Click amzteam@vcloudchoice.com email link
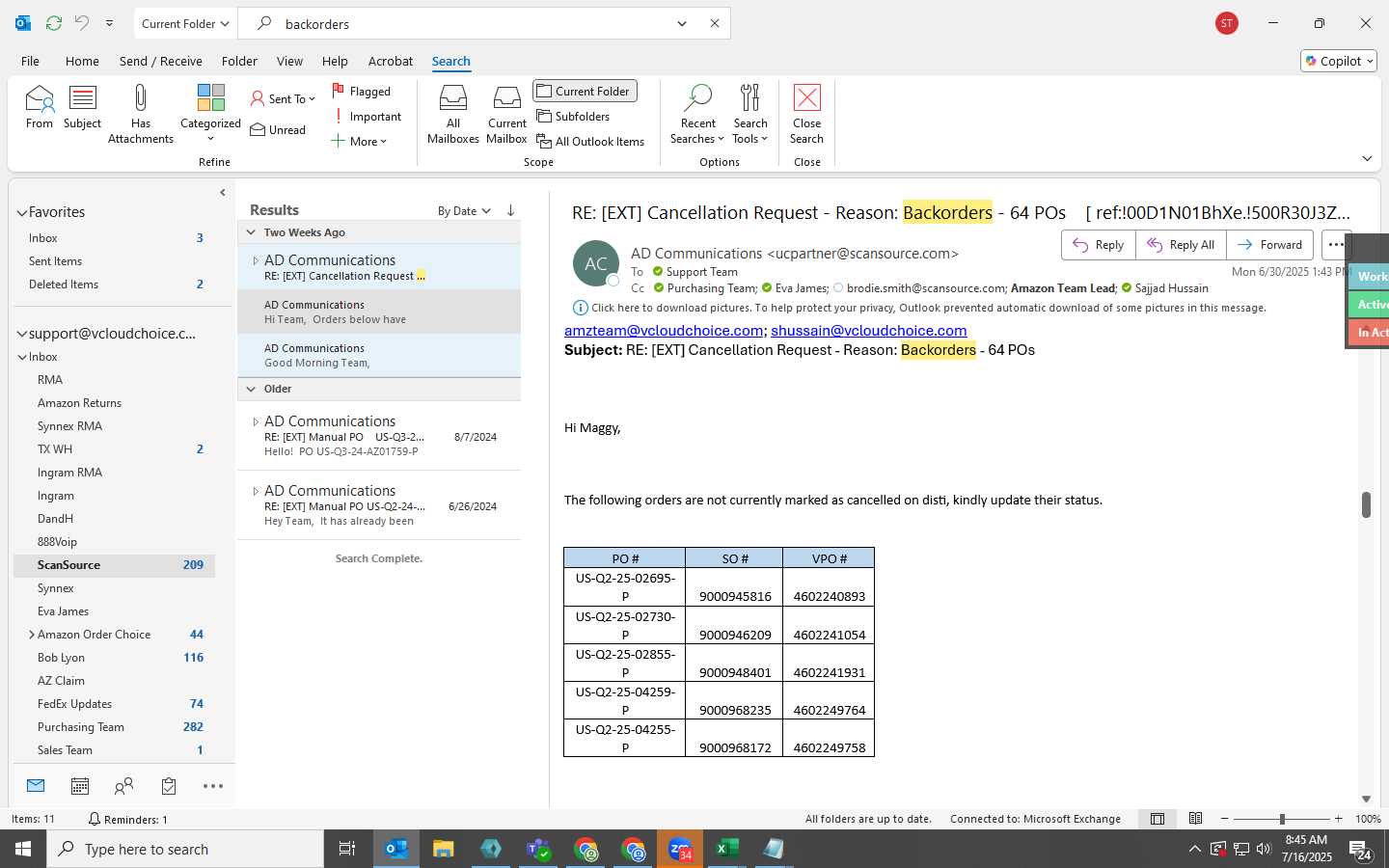 tap(664, 330)
